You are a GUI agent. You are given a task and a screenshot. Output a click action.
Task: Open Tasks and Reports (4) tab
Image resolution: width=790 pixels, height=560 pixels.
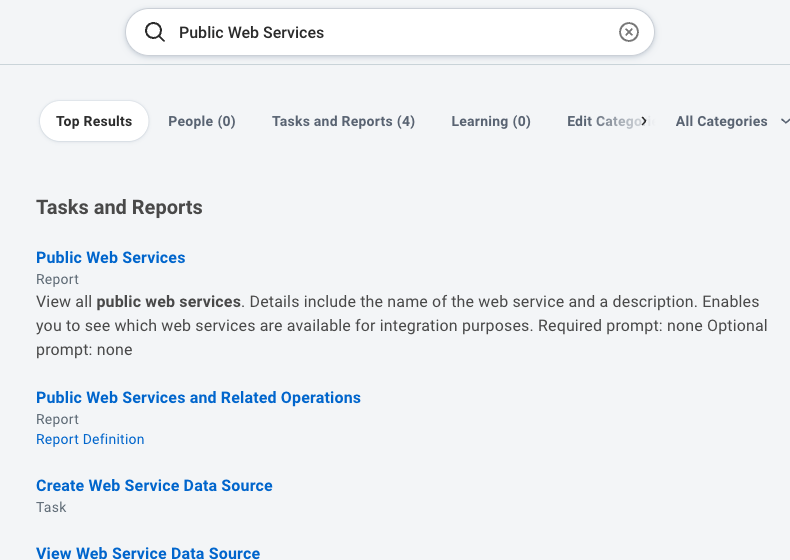pos(343,121)
